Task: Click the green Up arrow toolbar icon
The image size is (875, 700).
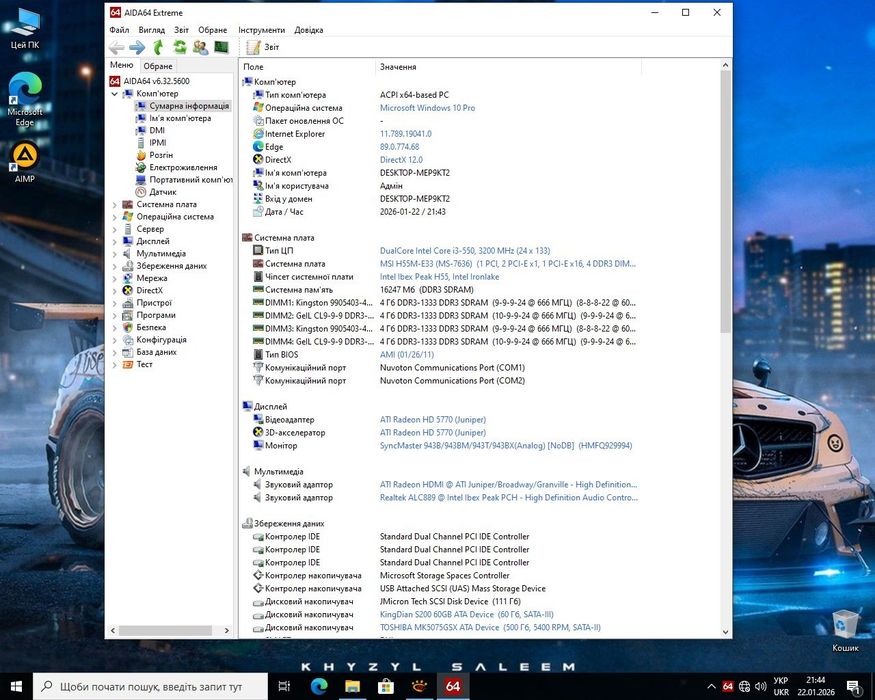Action: [x=158, y=47]
